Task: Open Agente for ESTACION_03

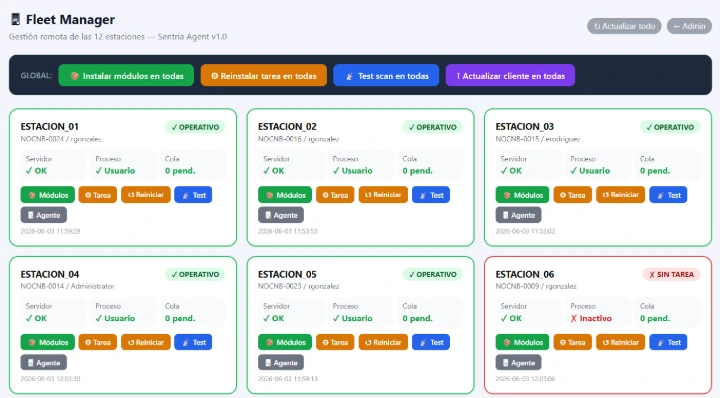Action: (518, 215)
